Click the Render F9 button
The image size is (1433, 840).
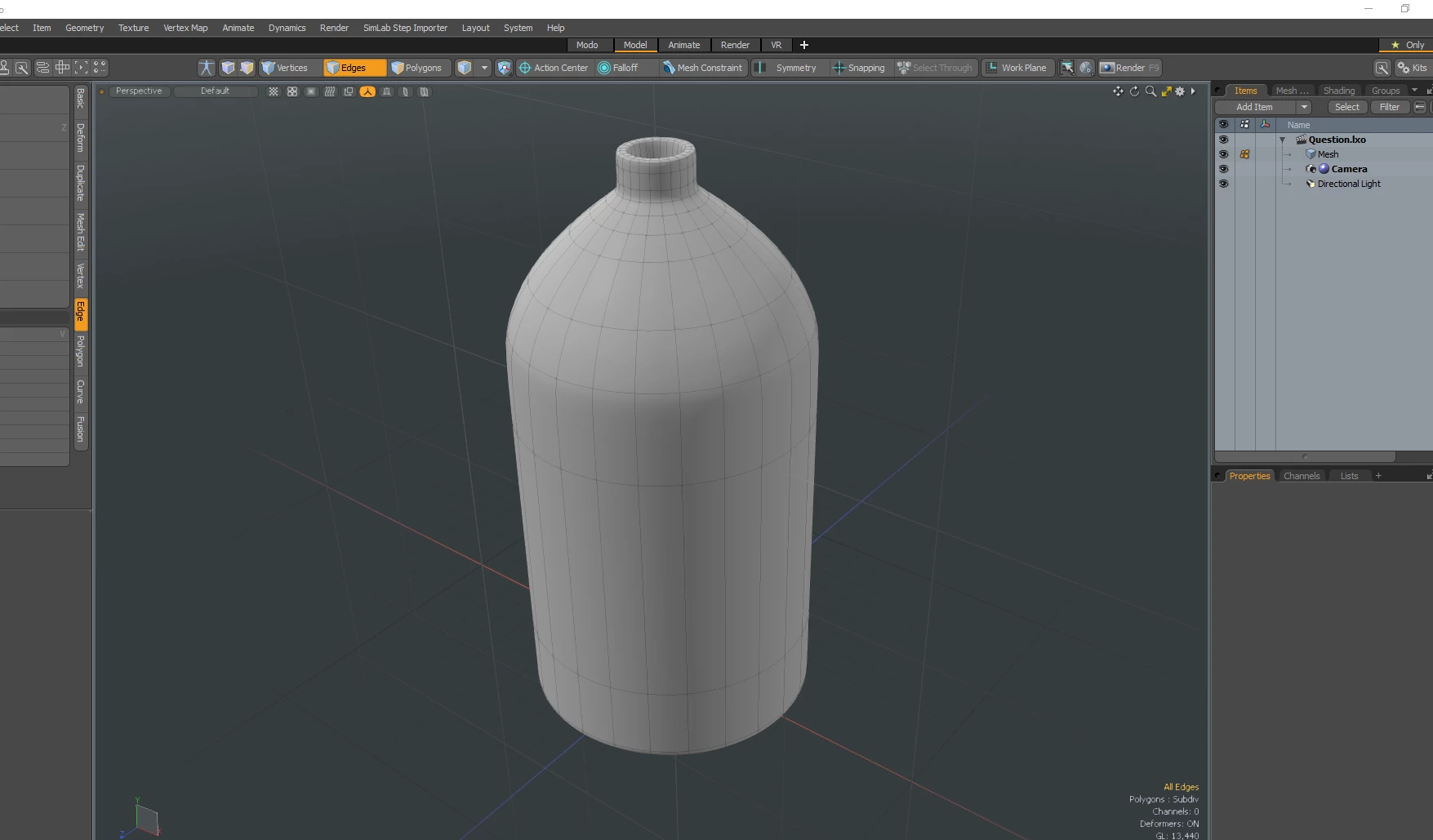coord(1129,68)
